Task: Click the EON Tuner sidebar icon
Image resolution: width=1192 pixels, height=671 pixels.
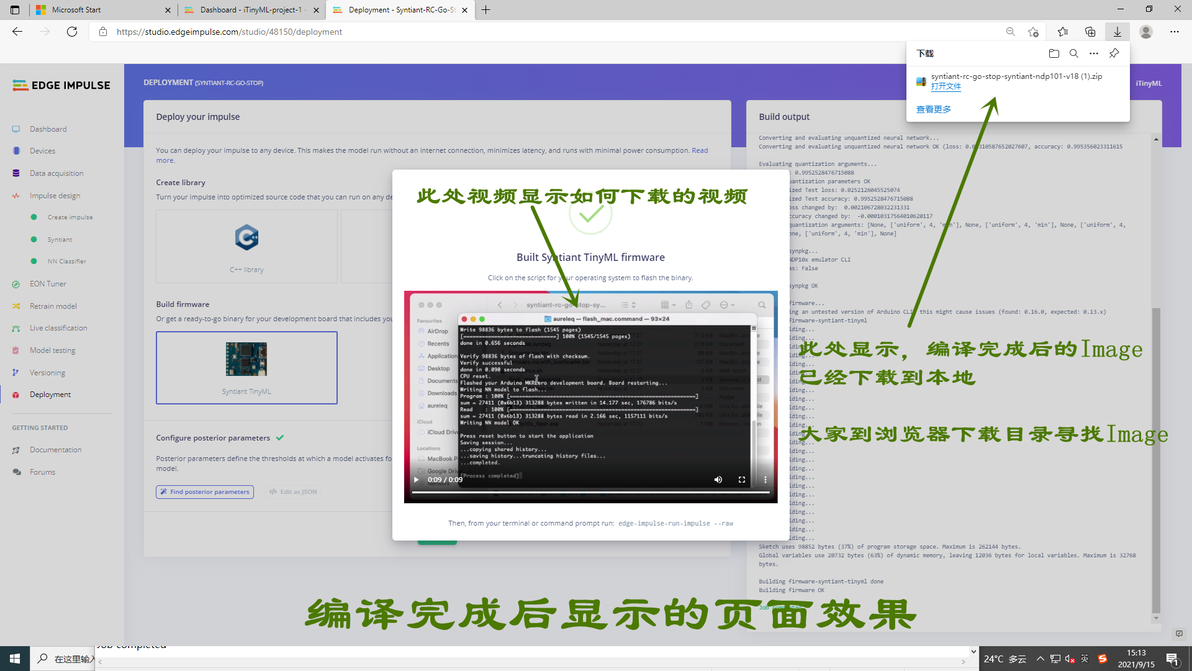Action: coord(16,283)
